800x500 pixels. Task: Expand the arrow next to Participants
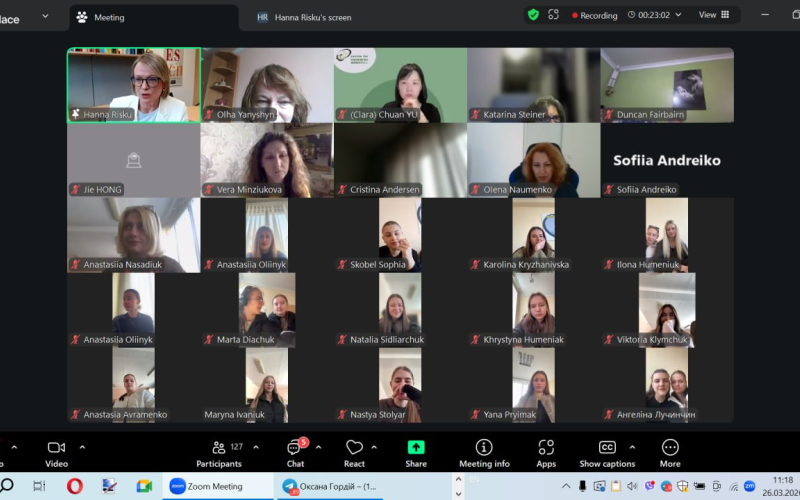[256, 447]
